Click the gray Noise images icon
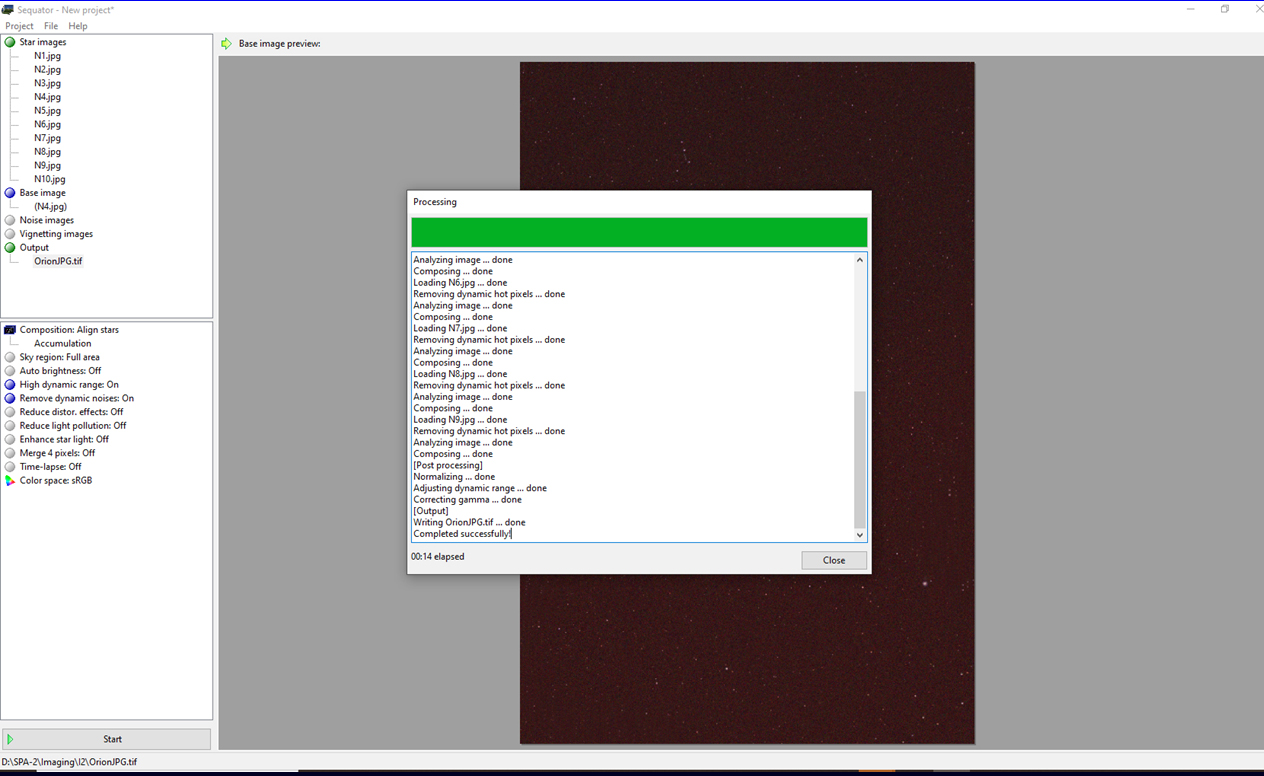The height and width of the screenshot is (776, 1264). [x=10, y=220]
